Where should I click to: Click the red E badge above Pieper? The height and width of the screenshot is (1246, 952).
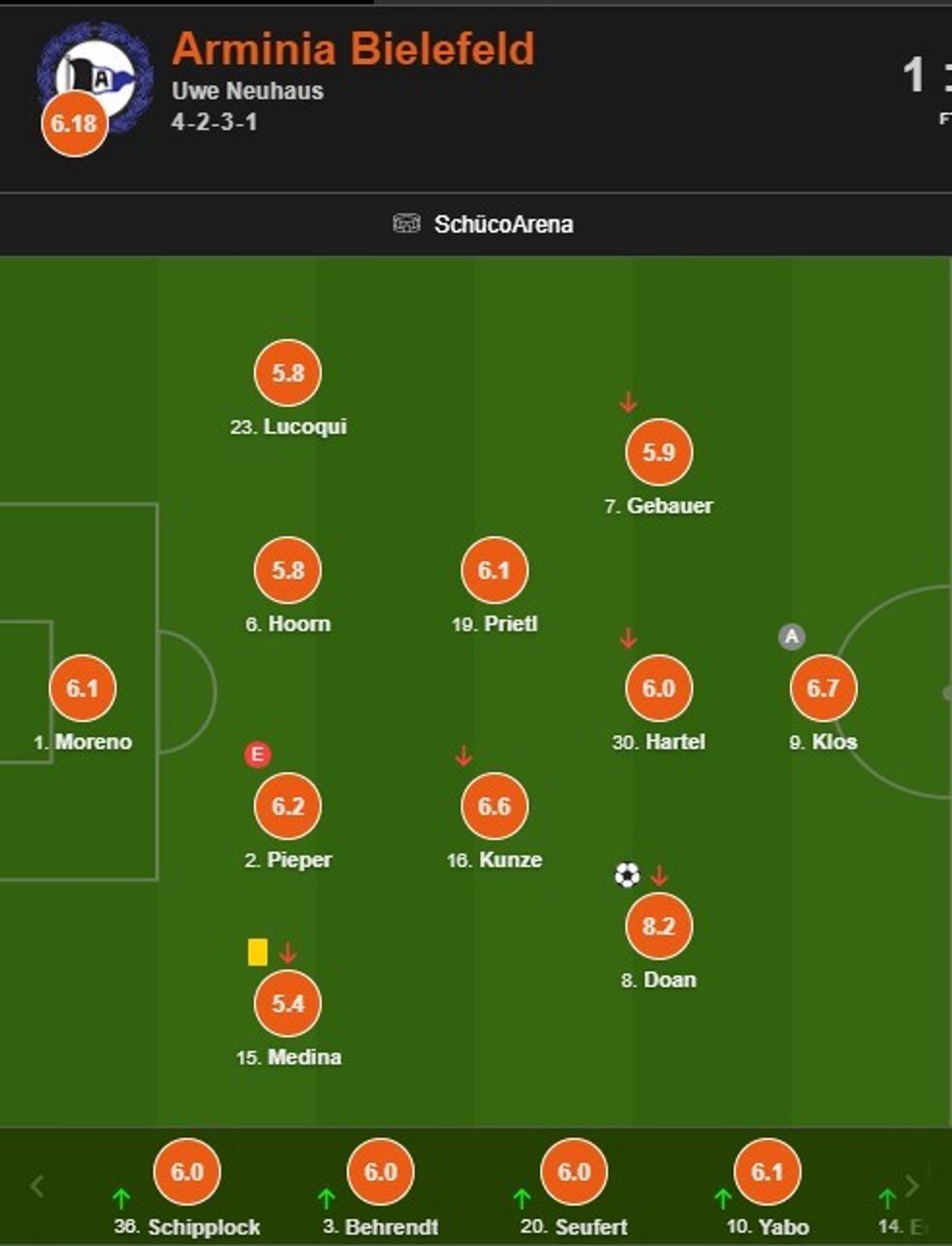(x=257, y=755)
